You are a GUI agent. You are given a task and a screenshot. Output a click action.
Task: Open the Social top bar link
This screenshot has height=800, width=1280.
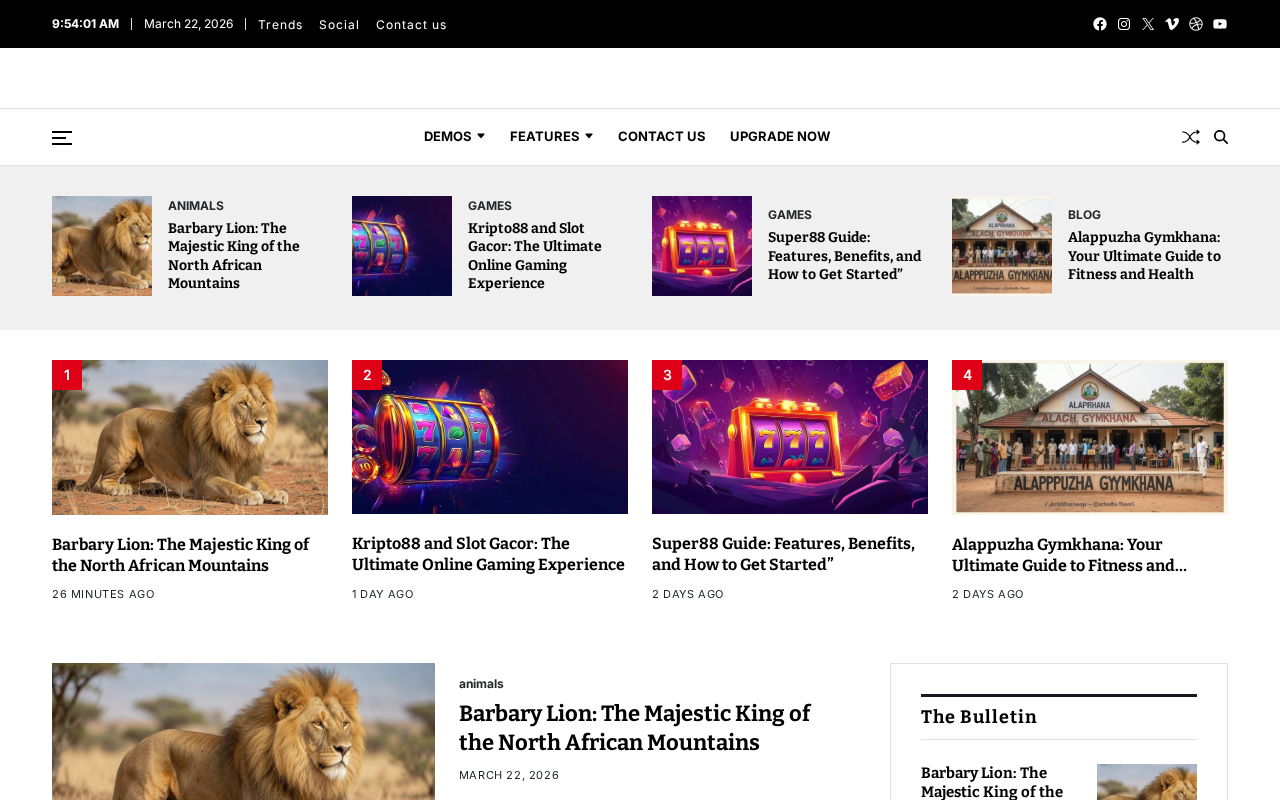pos(339,24)
